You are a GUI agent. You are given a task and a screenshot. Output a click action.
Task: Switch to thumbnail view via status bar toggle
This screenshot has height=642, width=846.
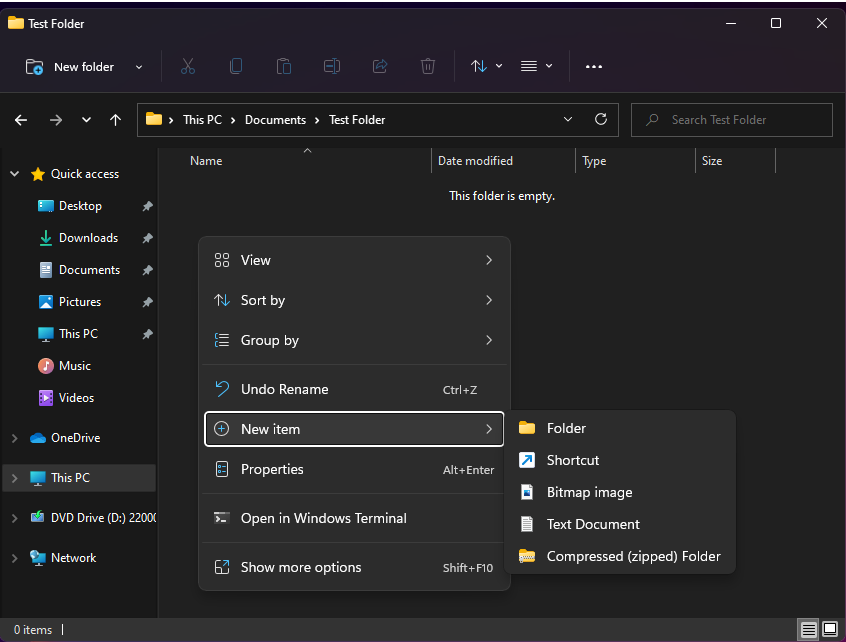829,630
